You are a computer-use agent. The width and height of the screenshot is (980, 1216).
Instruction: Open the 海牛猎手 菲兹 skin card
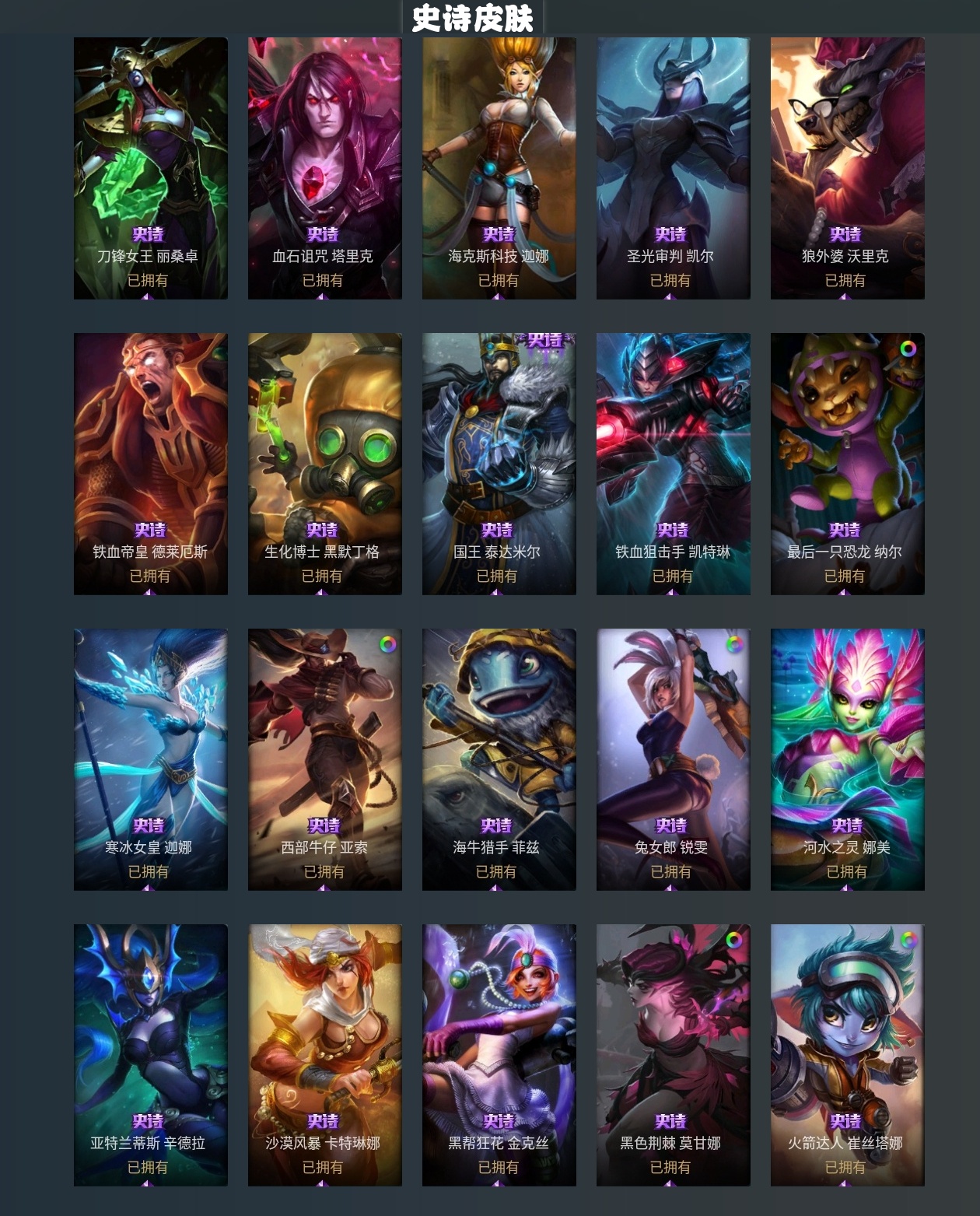499,759
